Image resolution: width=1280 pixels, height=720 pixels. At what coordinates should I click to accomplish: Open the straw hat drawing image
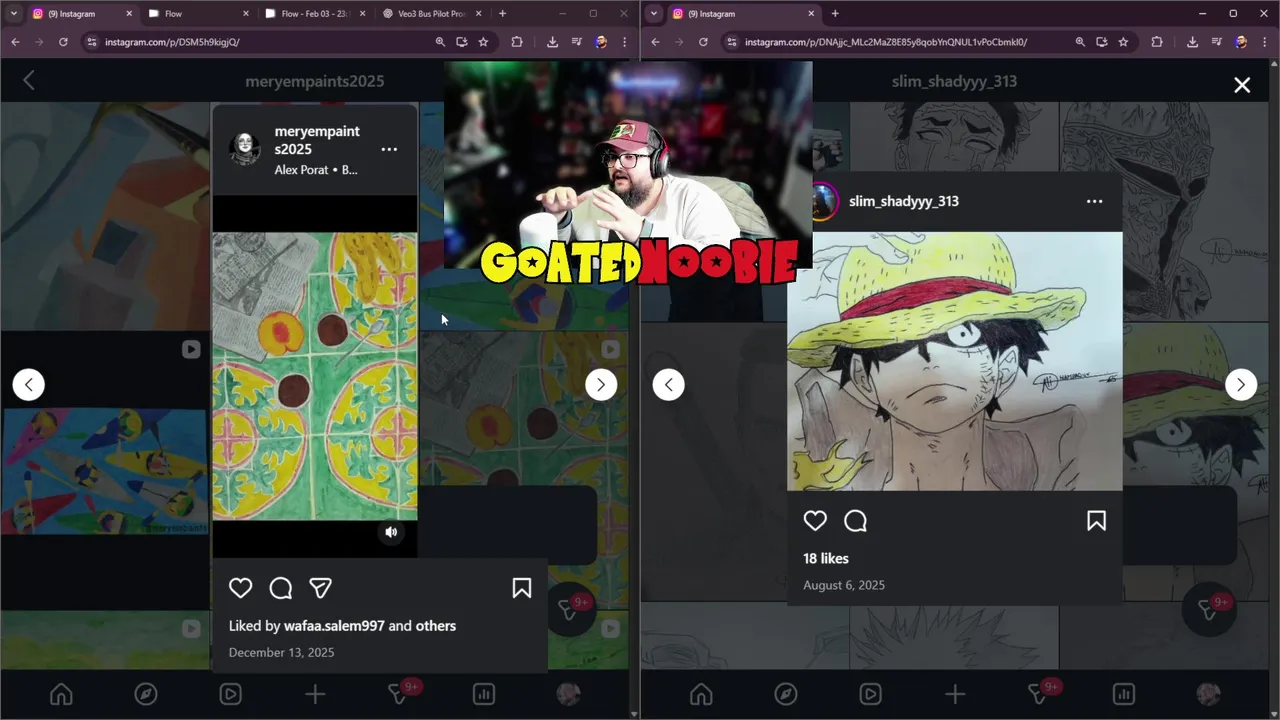click(x=955, y=361)
